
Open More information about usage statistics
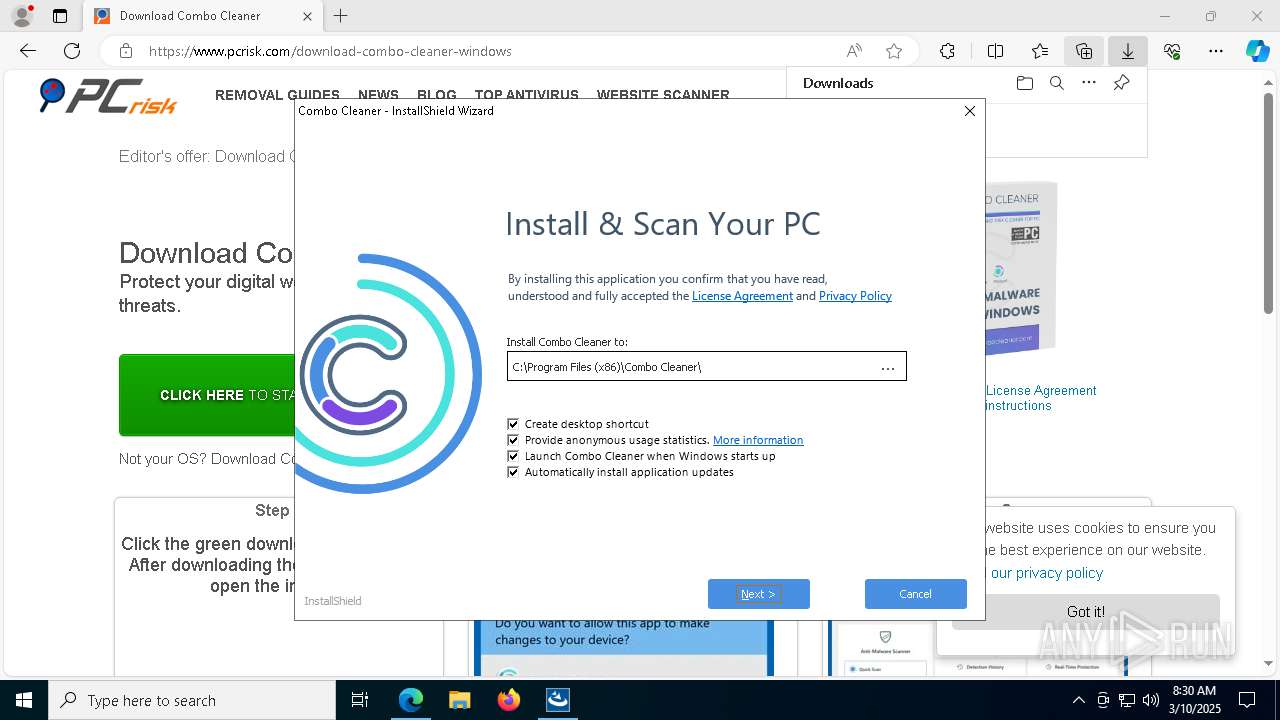tap(758, 440)
